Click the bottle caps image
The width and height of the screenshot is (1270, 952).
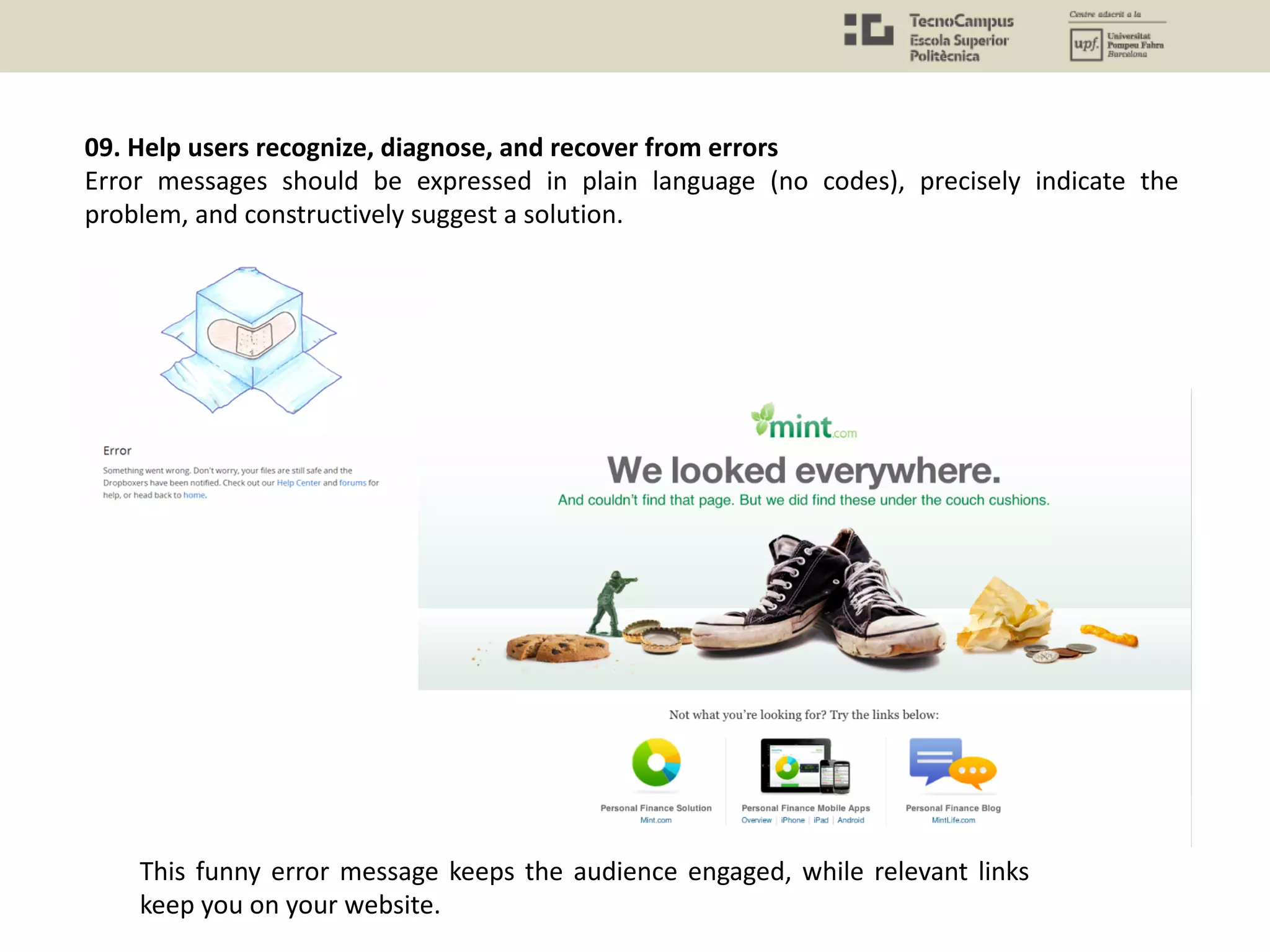[x=657, y=636]
